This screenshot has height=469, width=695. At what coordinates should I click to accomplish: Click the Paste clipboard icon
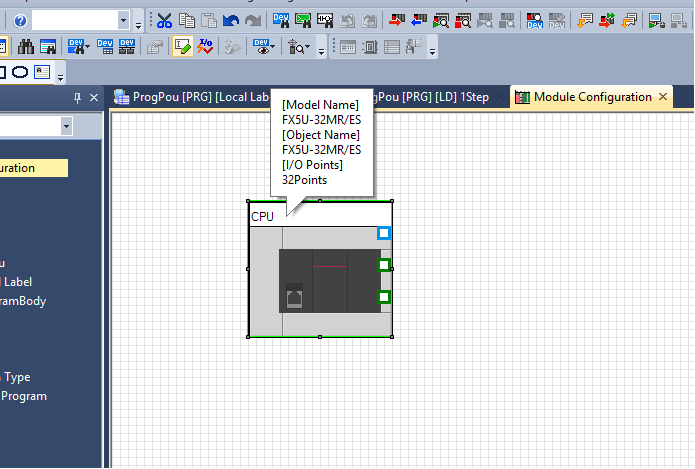pyautogui.click(x=209, y=20)
